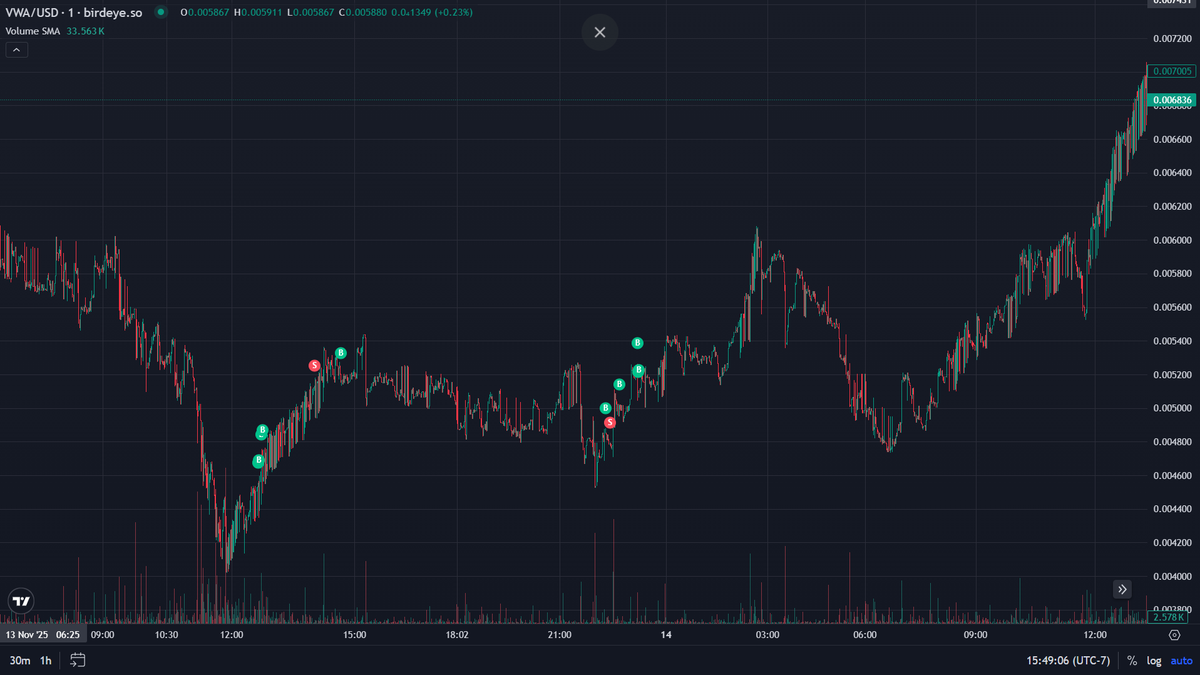Open the go-to-date calendar icon
Image resolution: width=1200 pixels, height=675 pixels.
click(78, 660)
